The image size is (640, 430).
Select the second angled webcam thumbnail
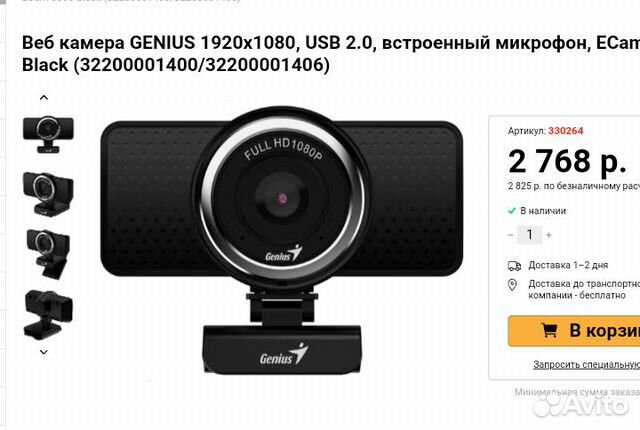pos(48,193)
